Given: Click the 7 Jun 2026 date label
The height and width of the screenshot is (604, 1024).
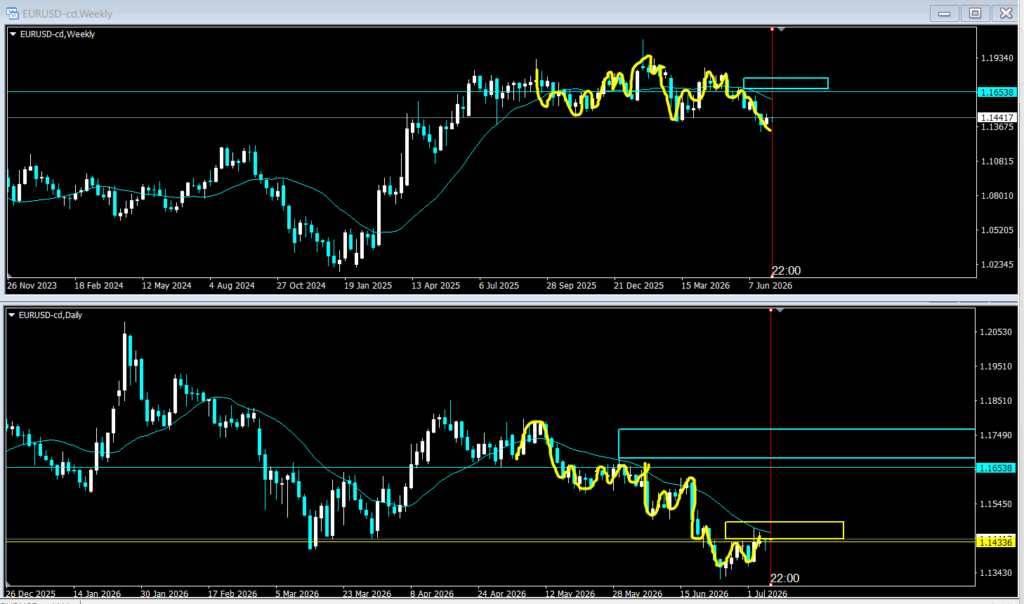Looking at the screenshot, I should (x=771, y=285).
